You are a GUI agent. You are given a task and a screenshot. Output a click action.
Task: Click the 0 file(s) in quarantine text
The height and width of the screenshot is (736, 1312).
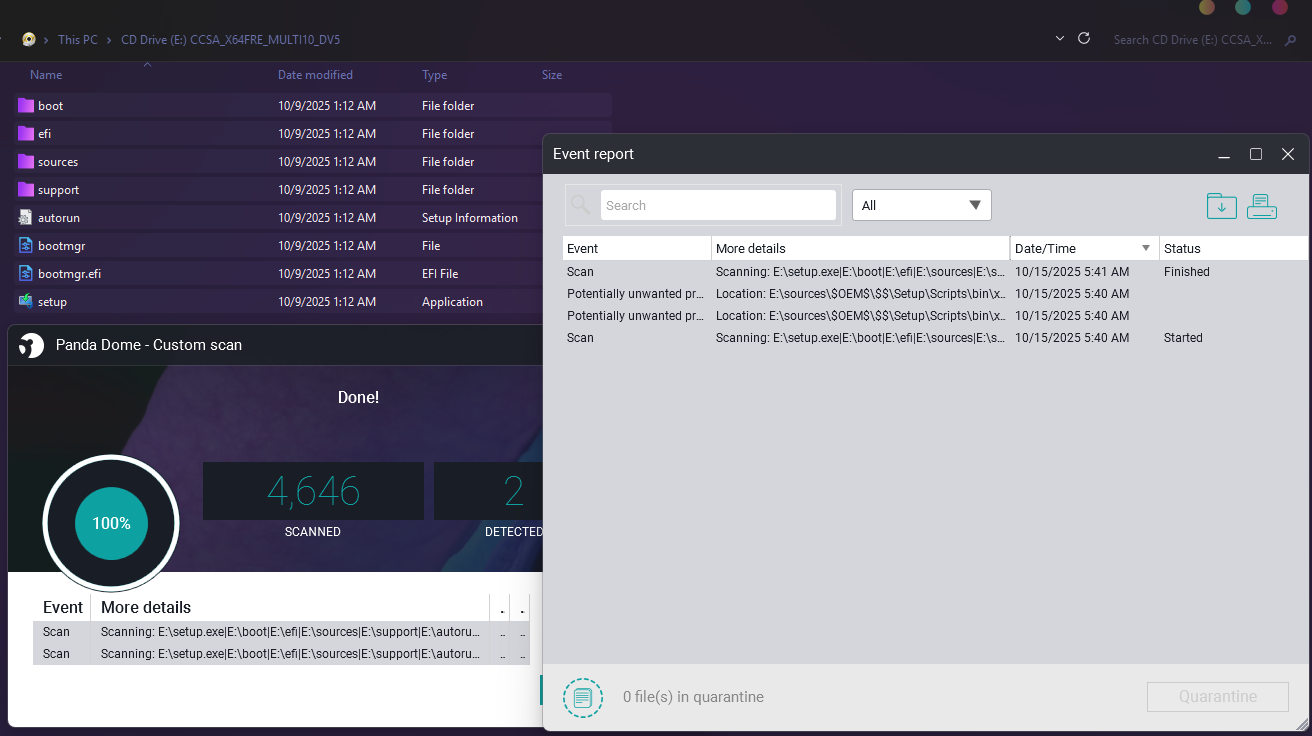[693, 697]
